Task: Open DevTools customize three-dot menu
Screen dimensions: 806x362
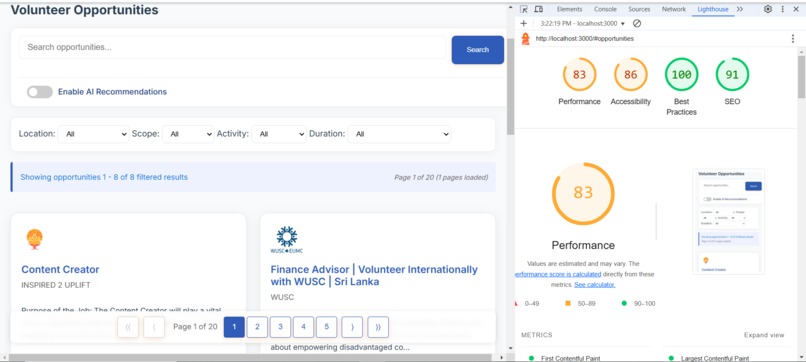Action: 783,9
